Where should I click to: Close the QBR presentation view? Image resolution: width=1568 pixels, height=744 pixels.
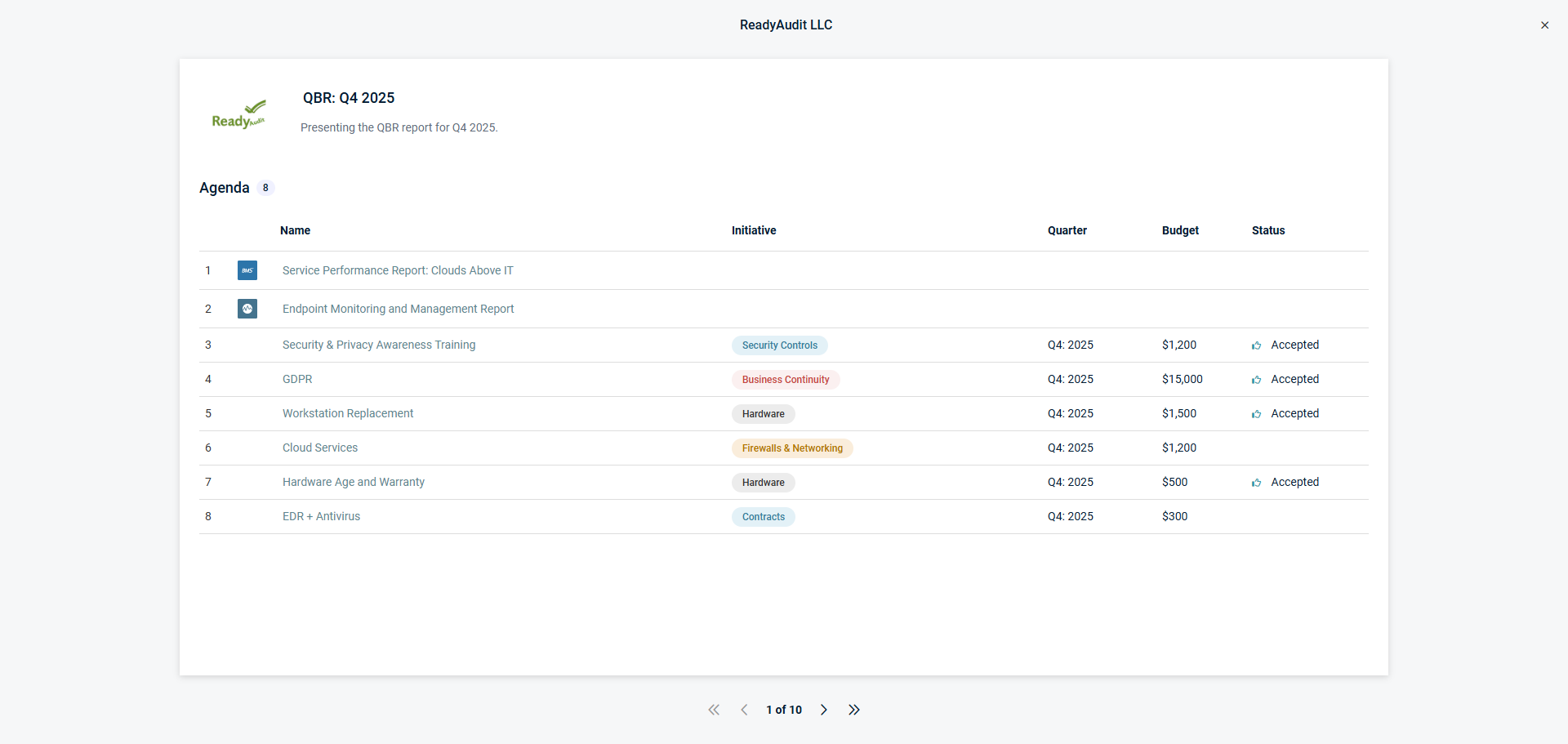coord(1544,25)
